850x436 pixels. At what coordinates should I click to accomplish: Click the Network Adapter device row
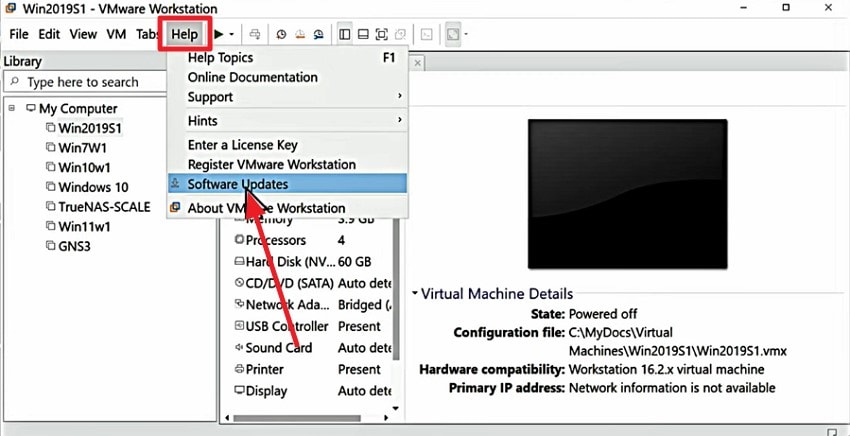point(313,305)
